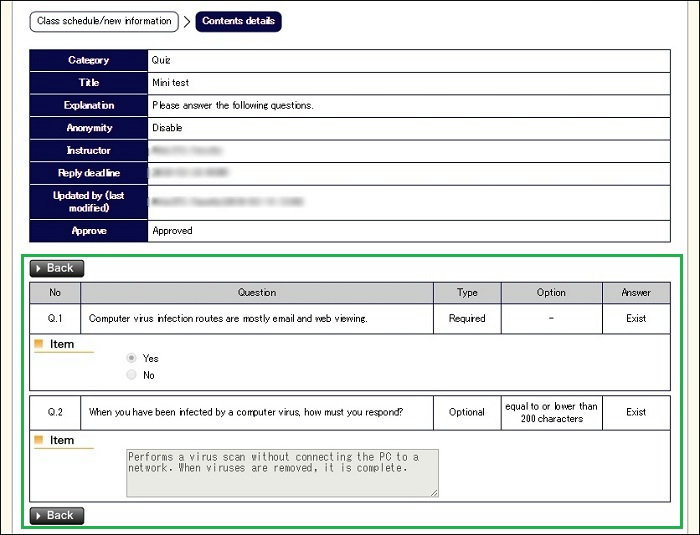Select the 'No' radio option

pyautogui.click(x=131, y=375)
